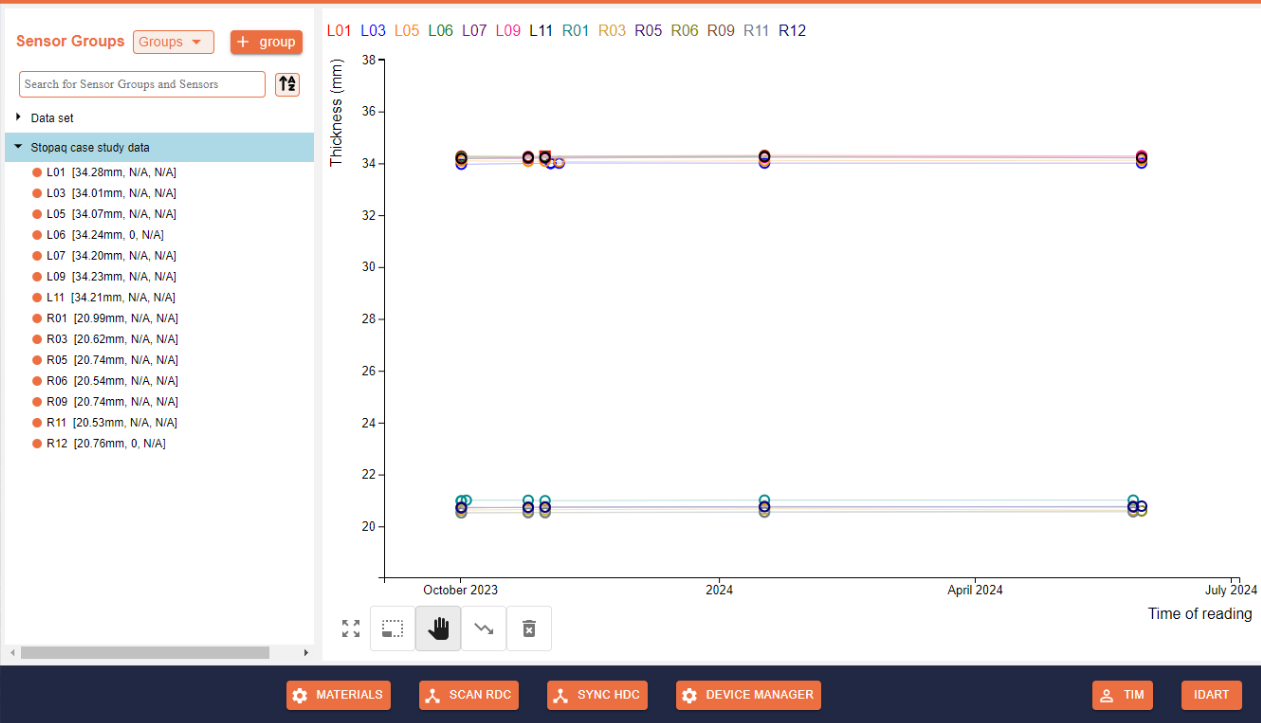Select sensor row R09 [20.74mm, N/A, N/A]
The height and width of the screenshot is (723, 1261).
[x=112, y=401]
